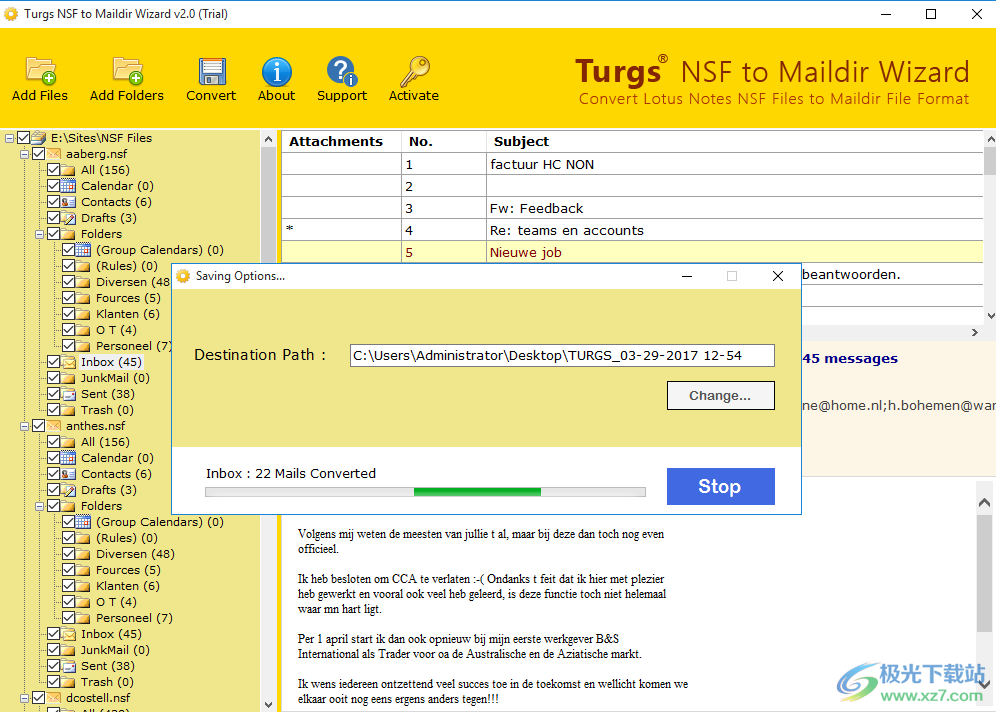Viewport: 996px width, 712px height.
Task: Collapse the anthes.nsf tree node
Action: pyautogui.click(x=24, y=426)
